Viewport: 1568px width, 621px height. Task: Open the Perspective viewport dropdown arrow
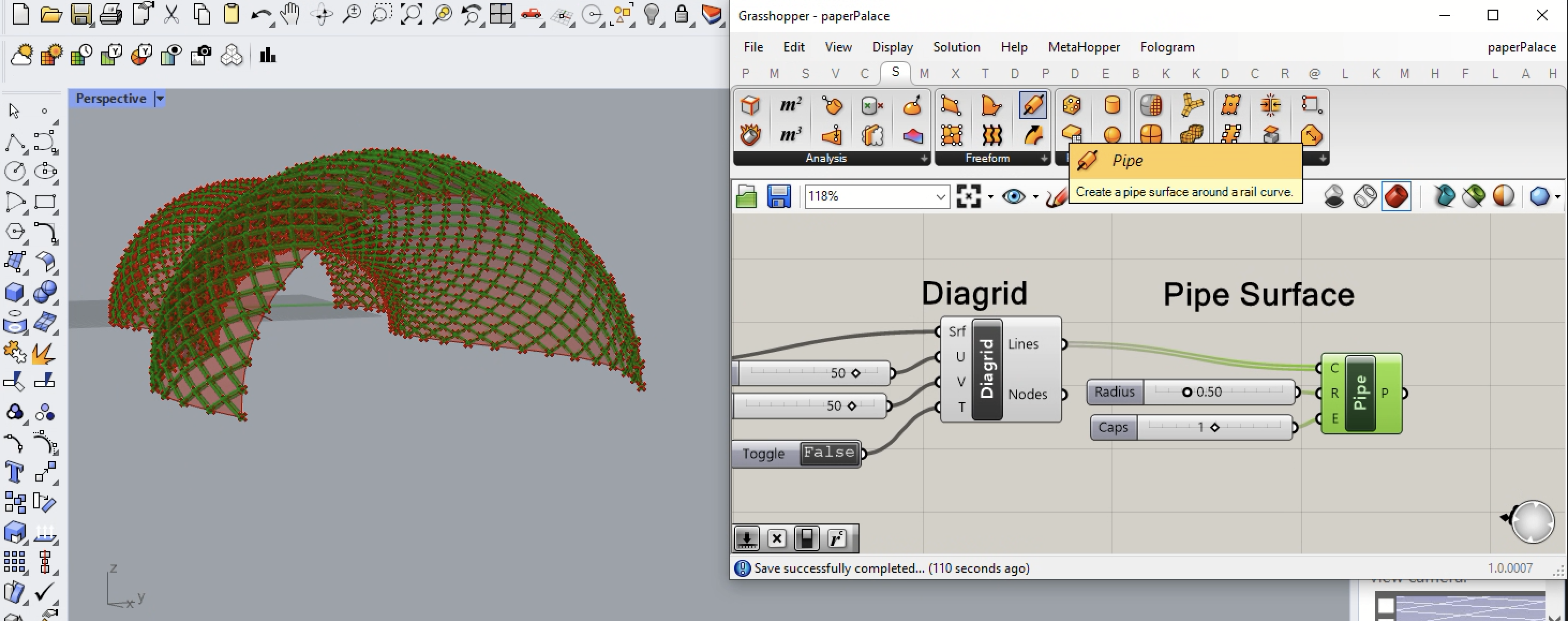pos(160,99)
